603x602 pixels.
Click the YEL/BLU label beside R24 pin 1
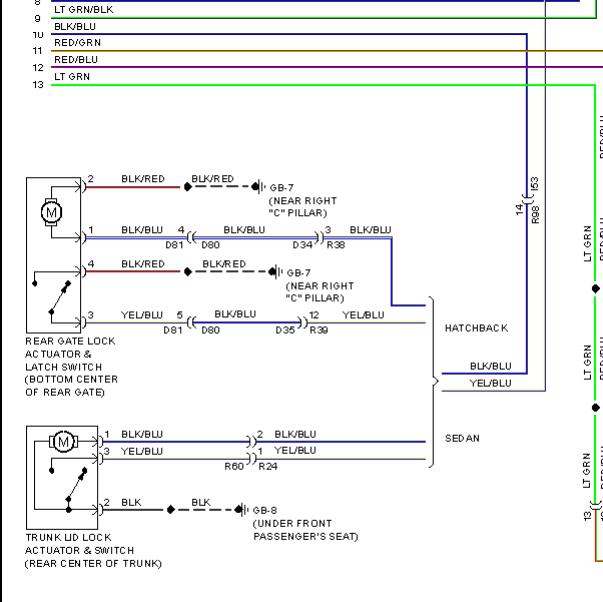(295, 450)
